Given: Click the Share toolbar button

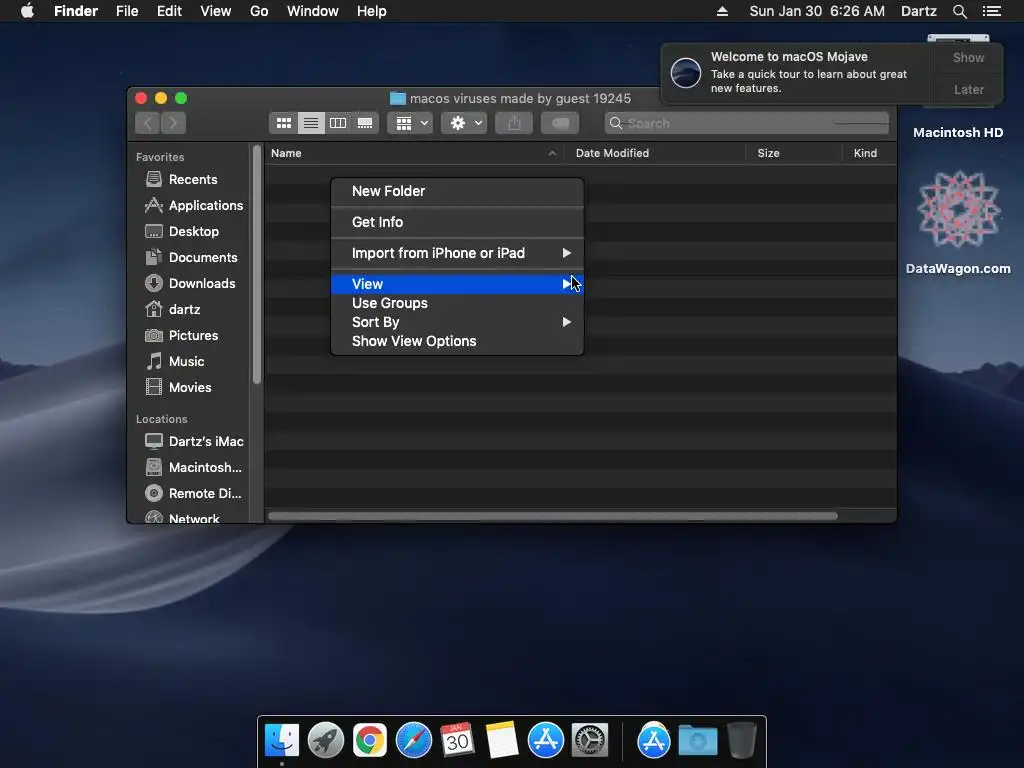Looking at the screenshot, I should click(x=514, y=123).
